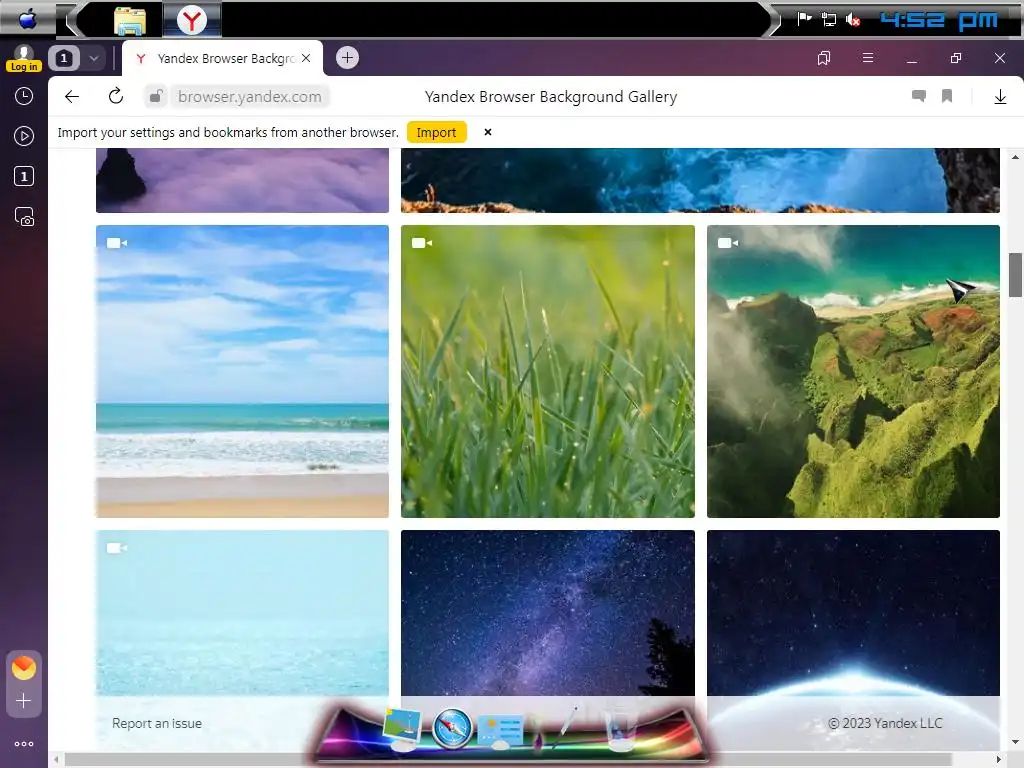Open the tab counter showing 1
1024x768 pixels.
coord(63,58)
